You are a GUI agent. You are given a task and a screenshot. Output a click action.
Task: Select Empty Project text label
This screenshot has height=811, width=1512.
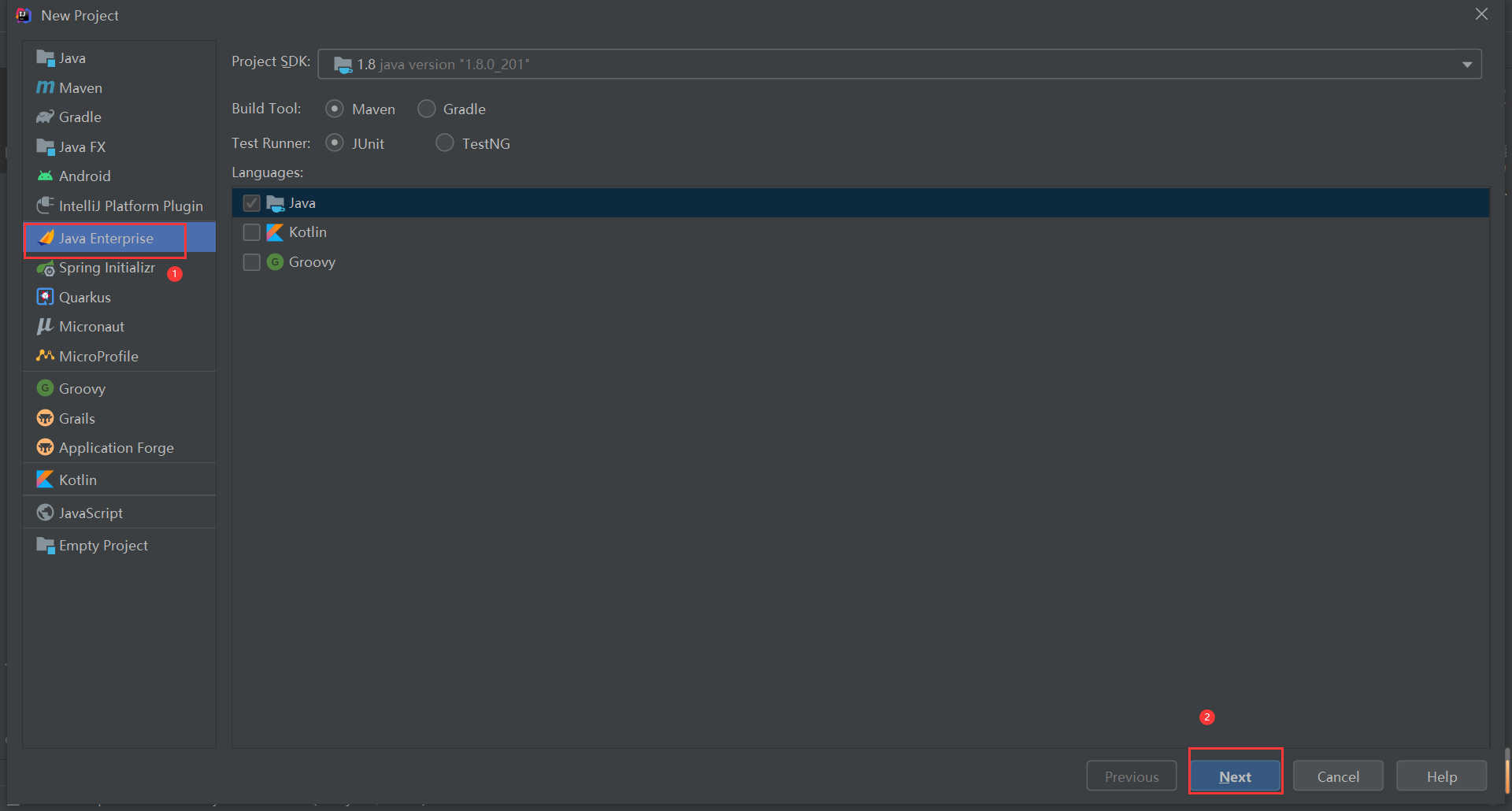click(x=103, y=546)
